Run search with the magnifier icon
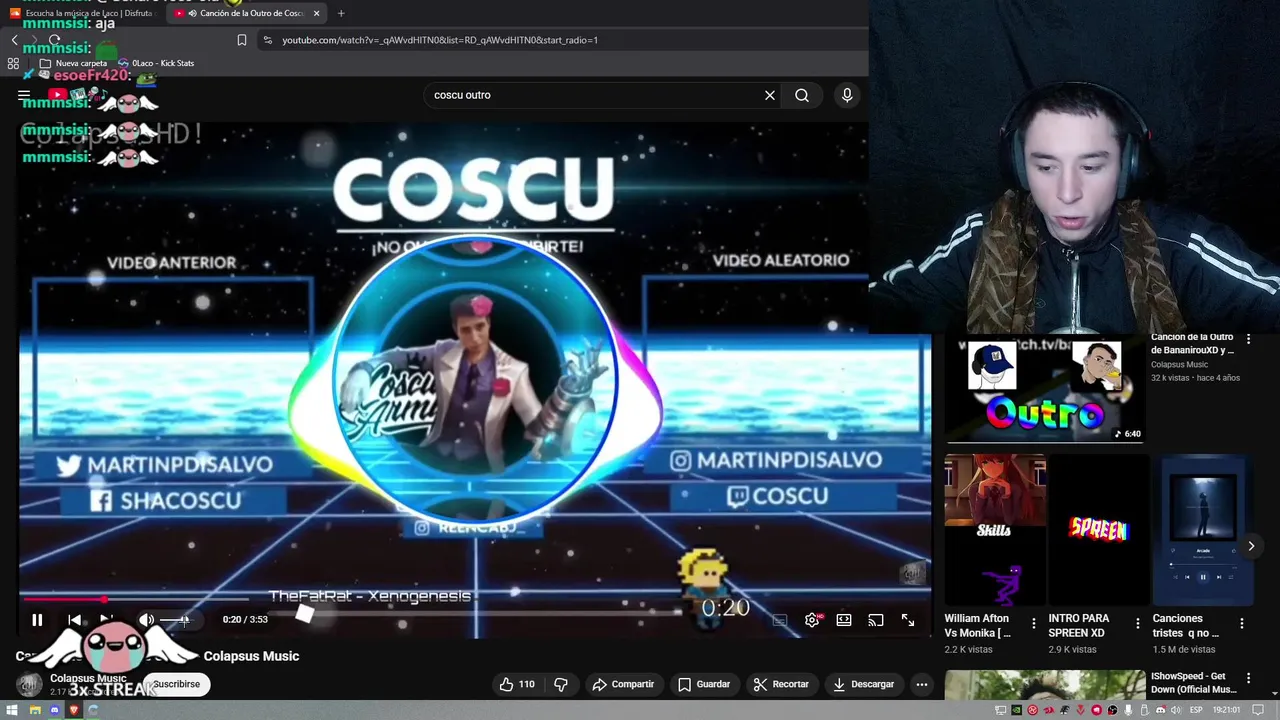 click(802, 95)
